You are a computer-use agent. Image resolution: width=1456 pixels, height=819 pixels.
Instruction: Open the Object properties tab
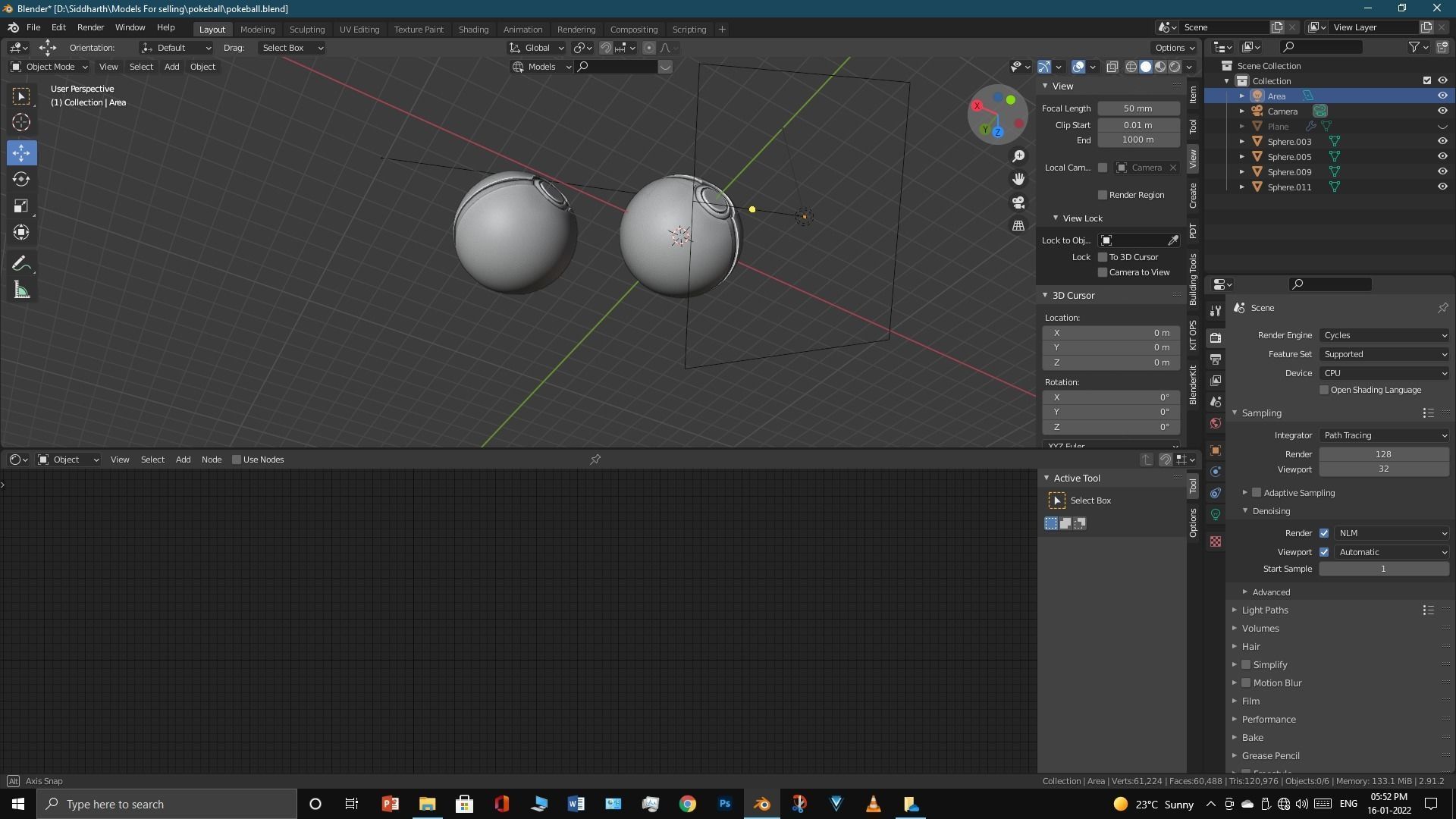(x=1216, y=450)
